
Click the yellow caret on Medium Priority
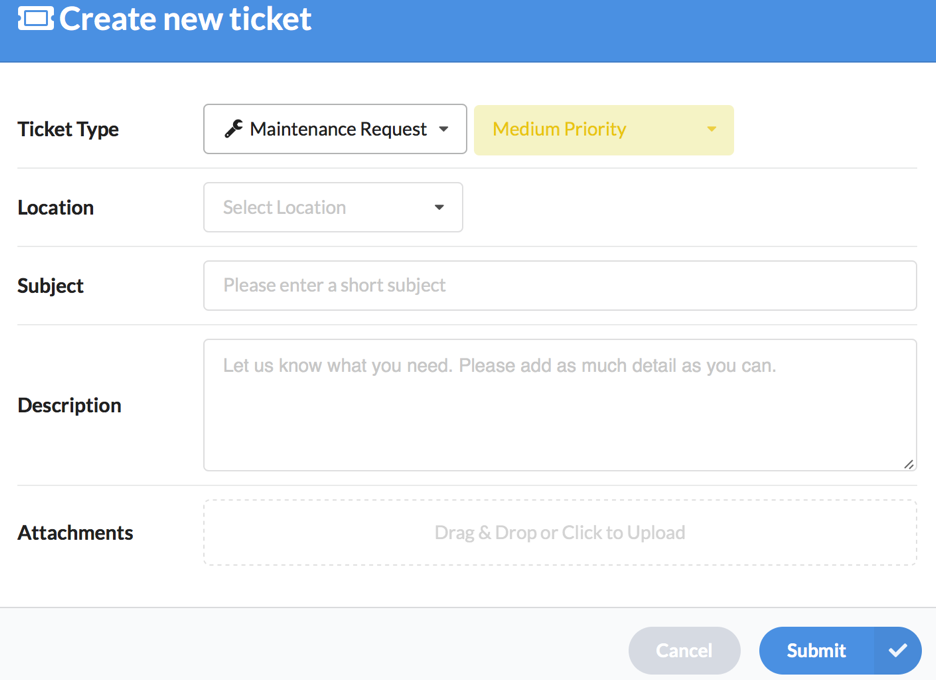pos(712,130)
